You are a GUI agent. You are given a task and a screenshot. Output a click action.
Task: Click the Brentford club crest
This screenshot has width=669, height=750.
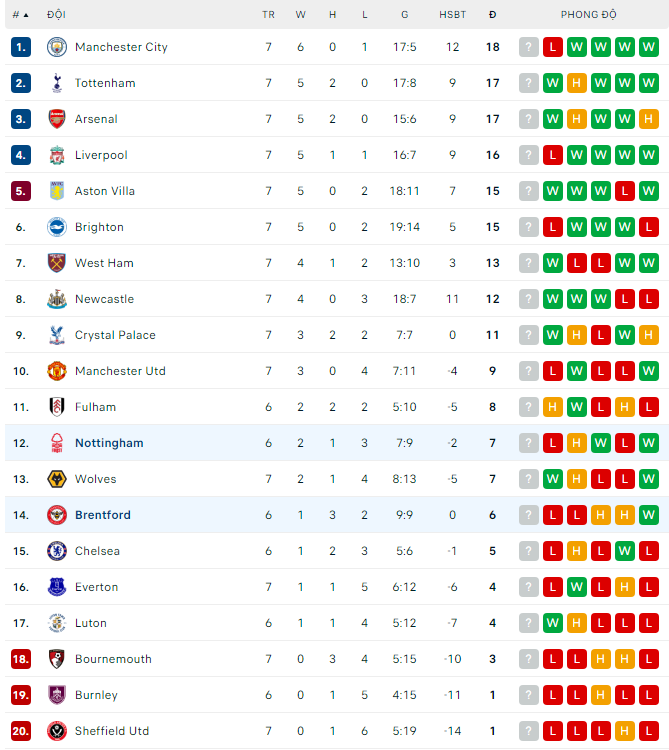point(57,515)
